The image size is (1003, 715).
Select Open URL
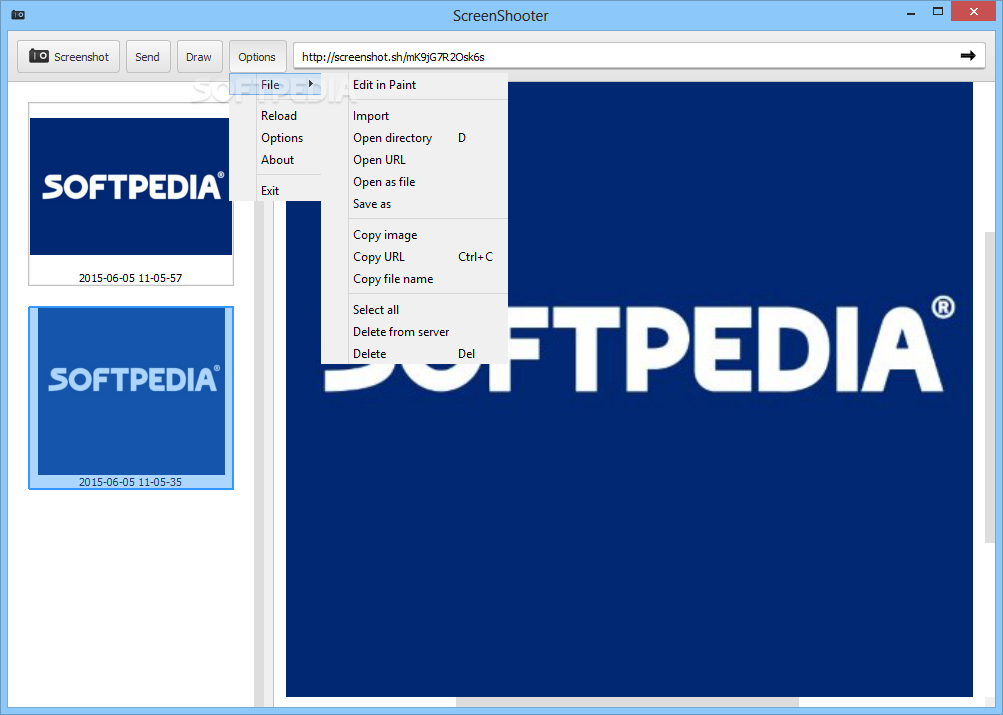(415, 160)
